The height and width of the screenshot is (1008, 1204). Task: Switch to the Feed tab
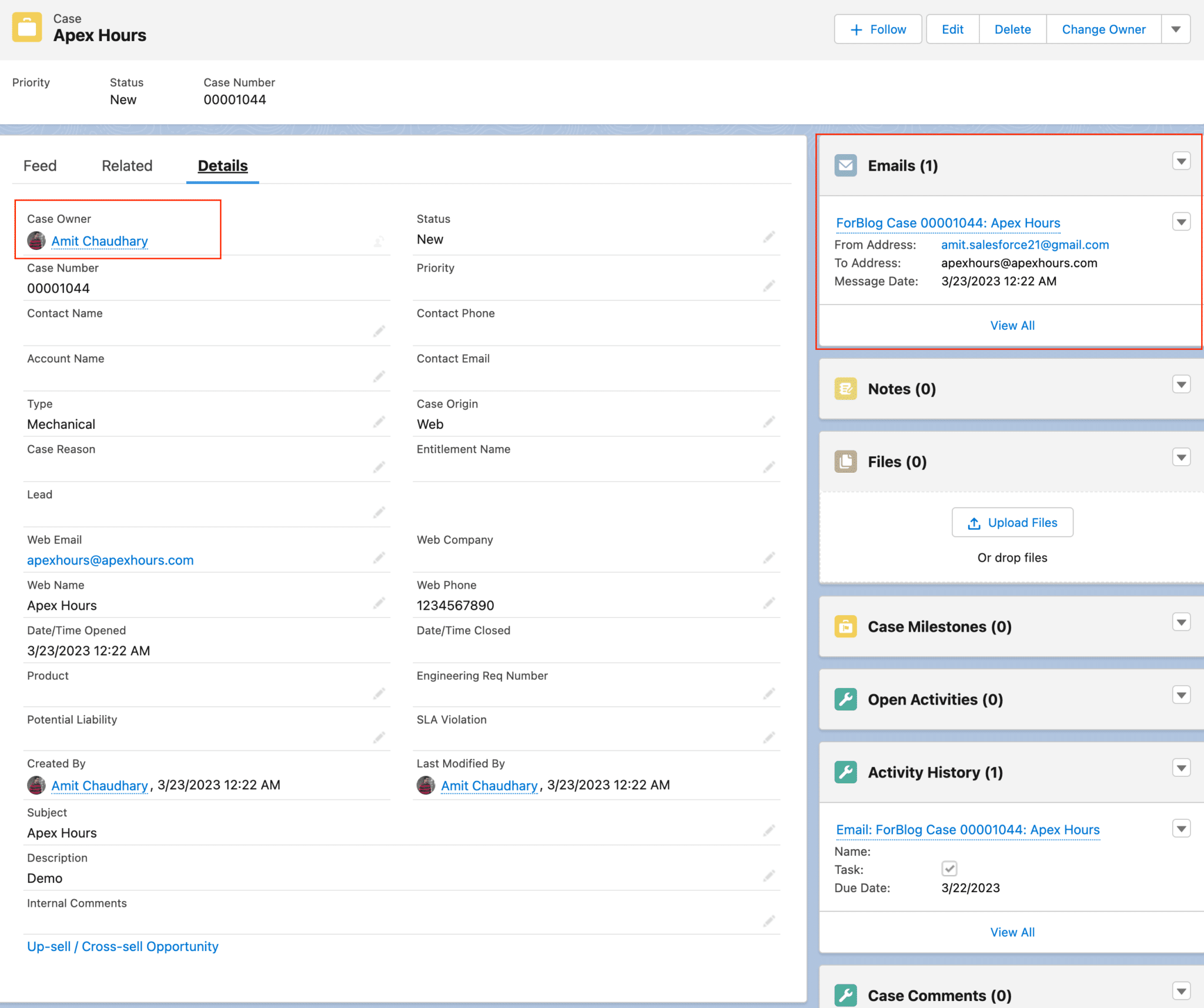click(x=39, y=165)
